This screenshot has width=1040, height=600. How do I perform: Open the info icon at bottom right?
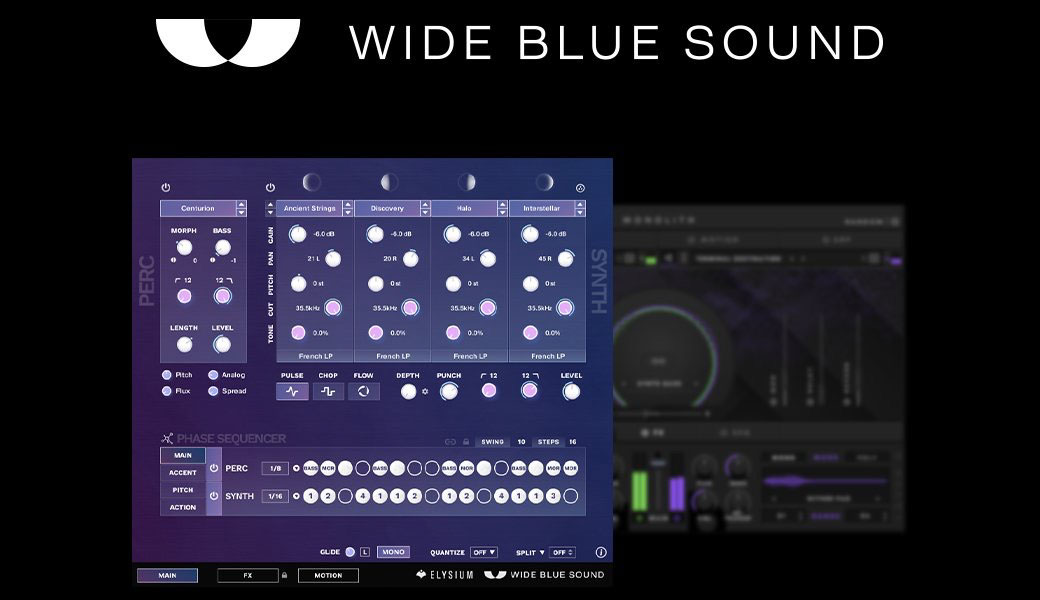point(601,552)
